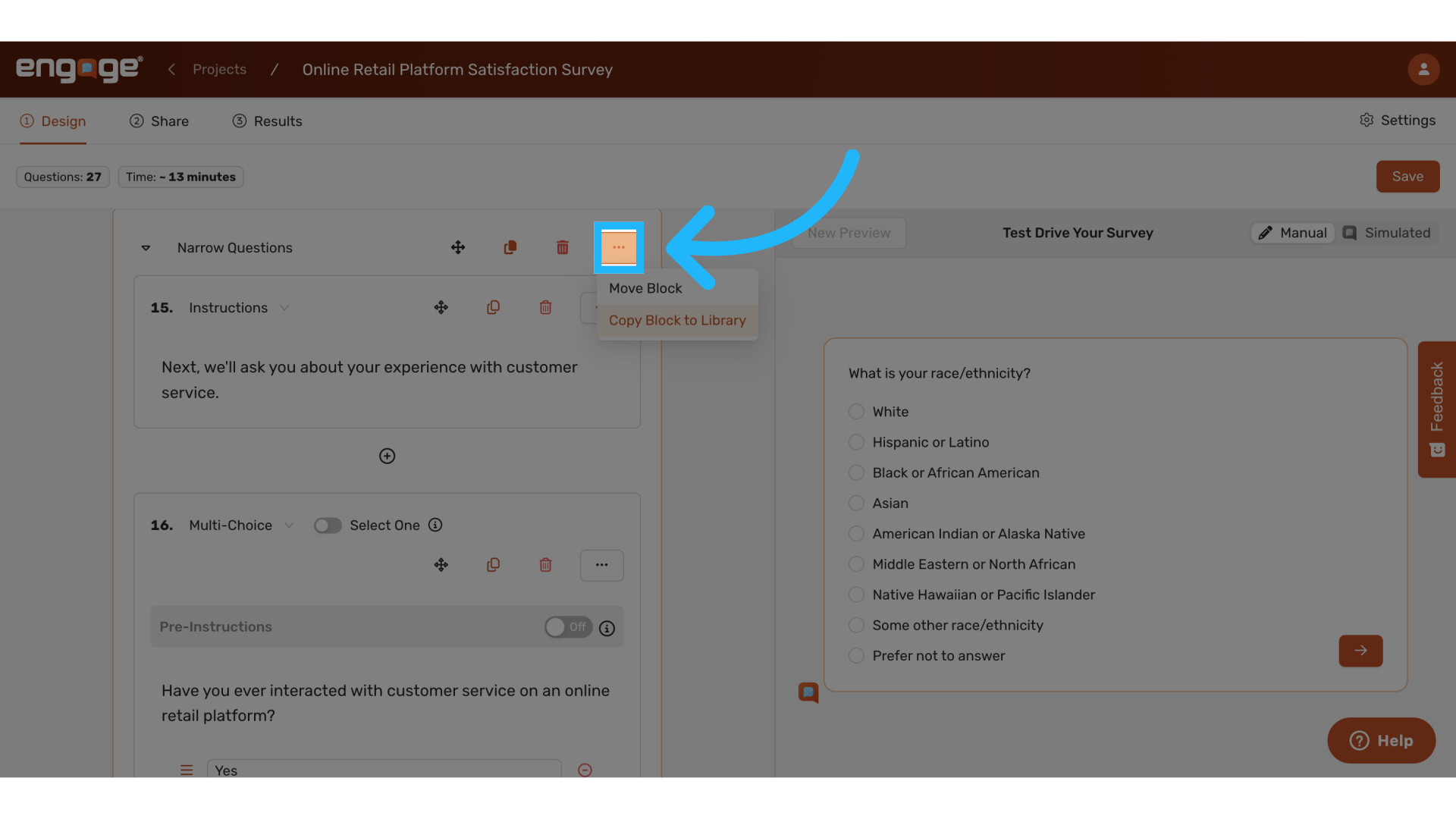The width and height of the screenshot is (1456, 819).
Task: Select Manual test mode
Action: coord(1293,233)
